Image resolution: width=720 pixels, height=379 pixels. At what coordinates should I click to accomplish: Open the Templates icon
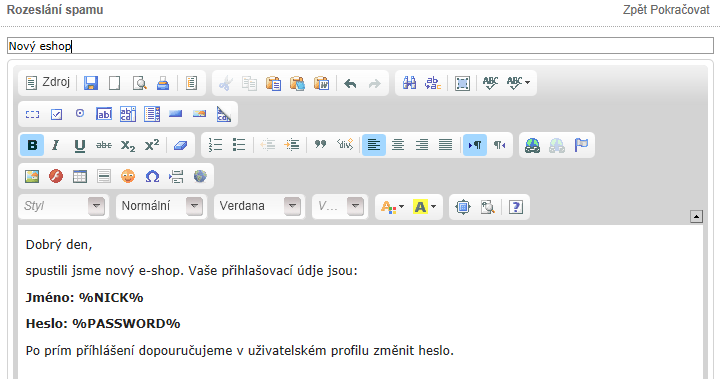click(x=191, y=83)
